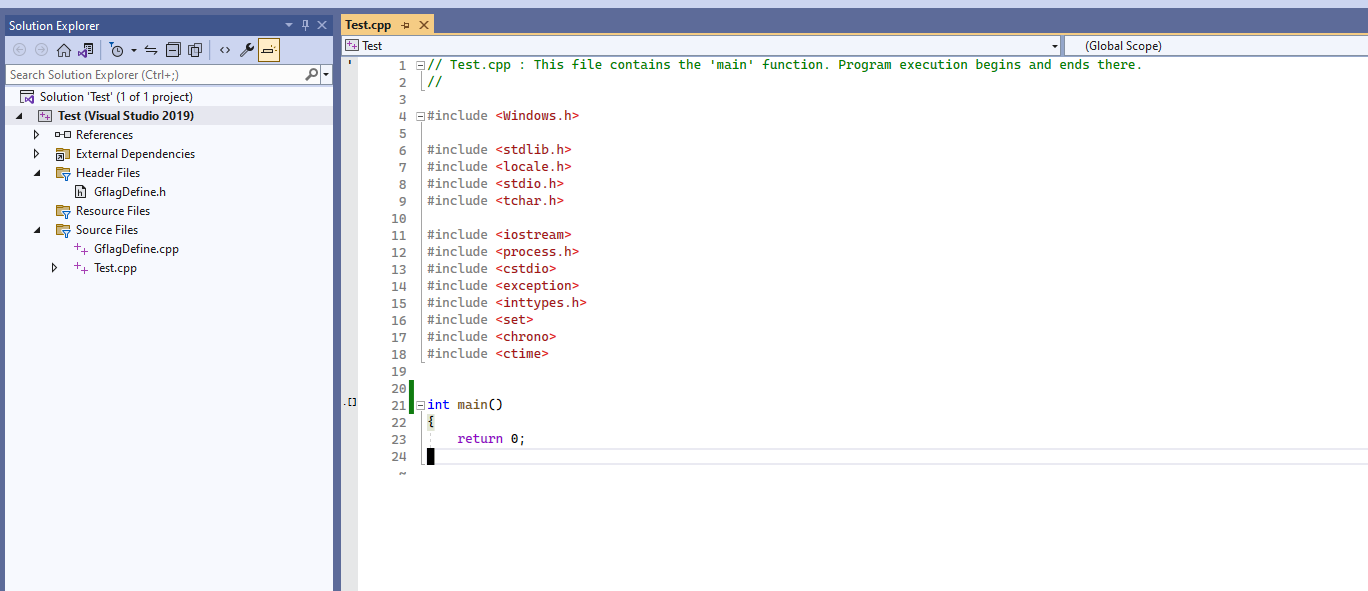Select the Source Files folder
1368x591 pixels.
click(x=107, y=230)
